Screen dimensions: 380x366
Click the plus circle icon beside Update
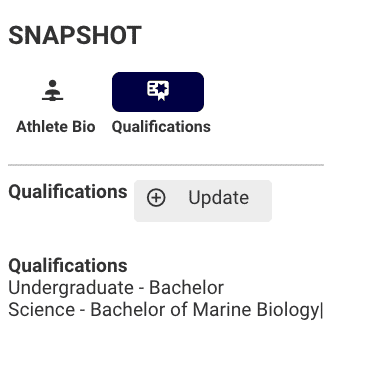[156, 198]
